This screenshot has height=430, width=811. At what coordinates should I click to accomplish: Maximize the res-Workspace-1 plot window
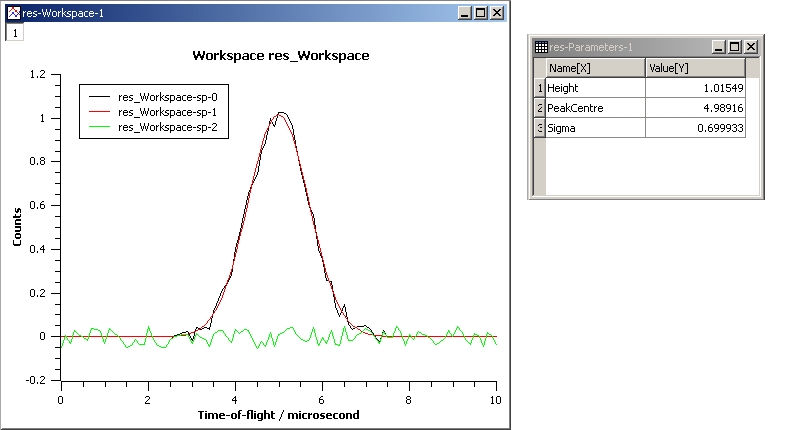[x=481, y=13]
